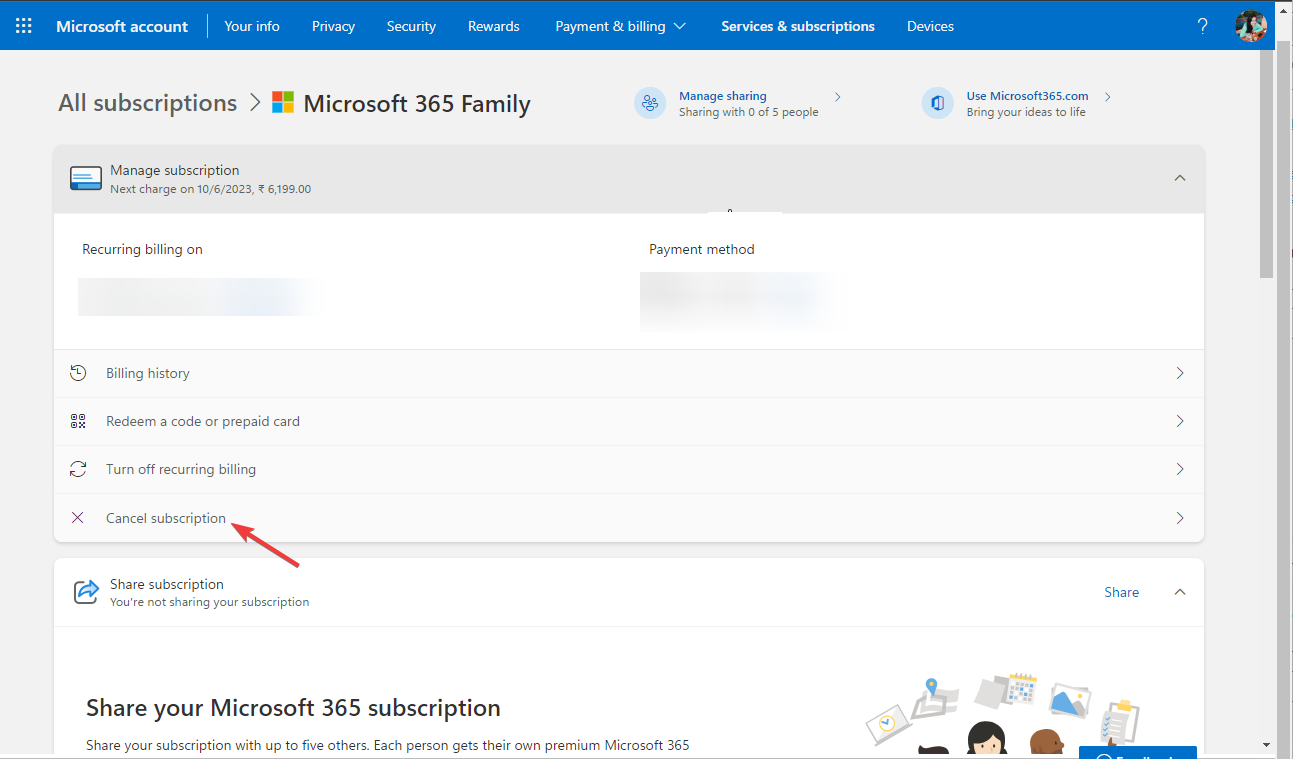Click the Recurring billing on label
Image resolution: width=1293 pixels, height=759 pixels.
pos(142,249)
